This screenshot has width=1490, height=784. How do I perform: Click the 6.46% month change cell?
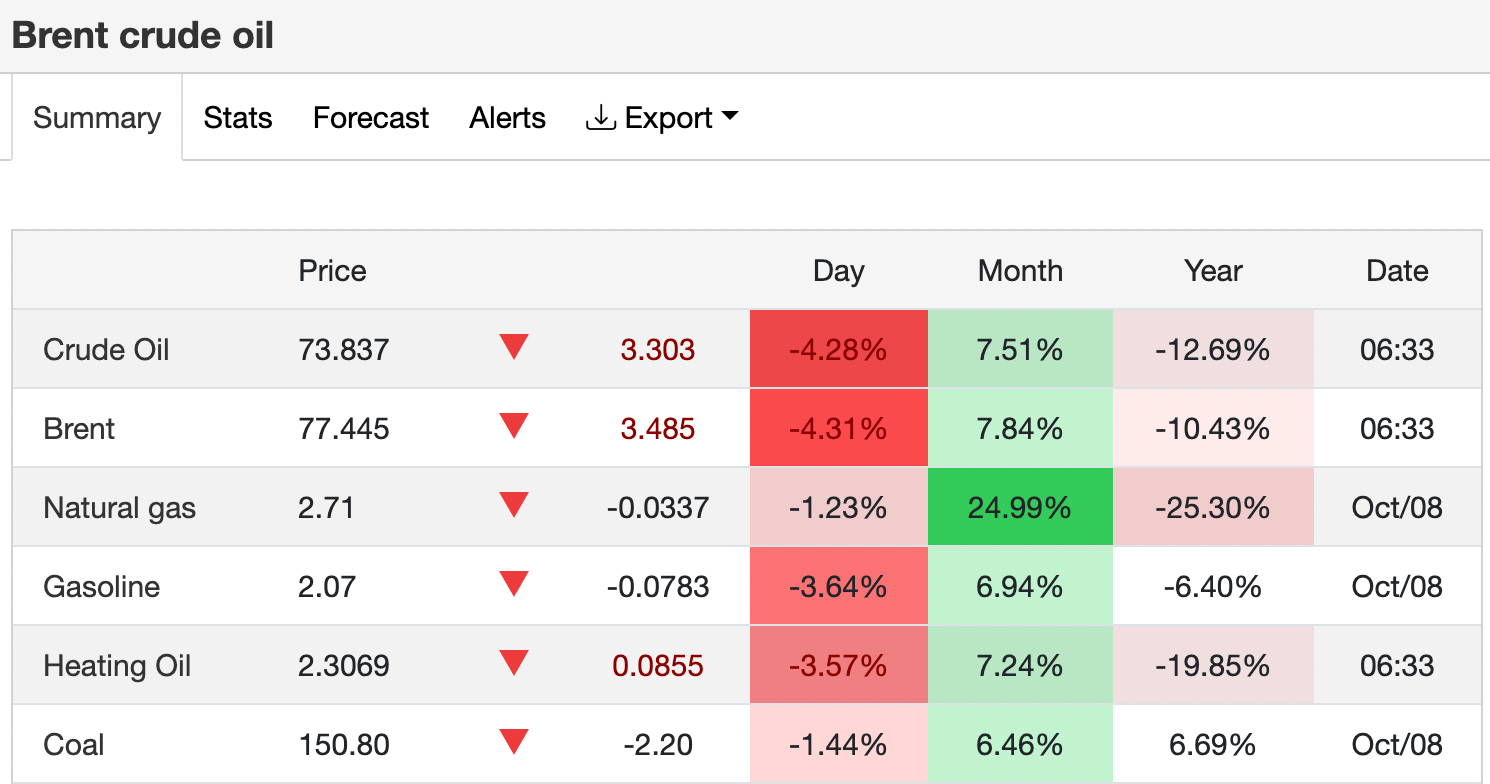1020,744
